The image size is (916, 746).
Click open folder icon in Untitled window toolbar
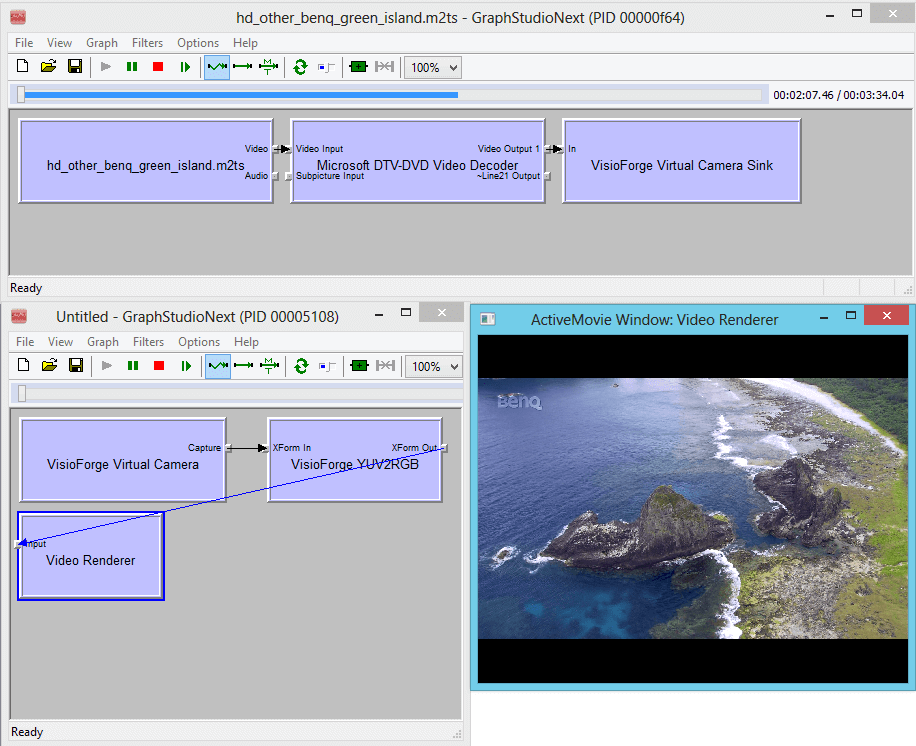point(50,366)
